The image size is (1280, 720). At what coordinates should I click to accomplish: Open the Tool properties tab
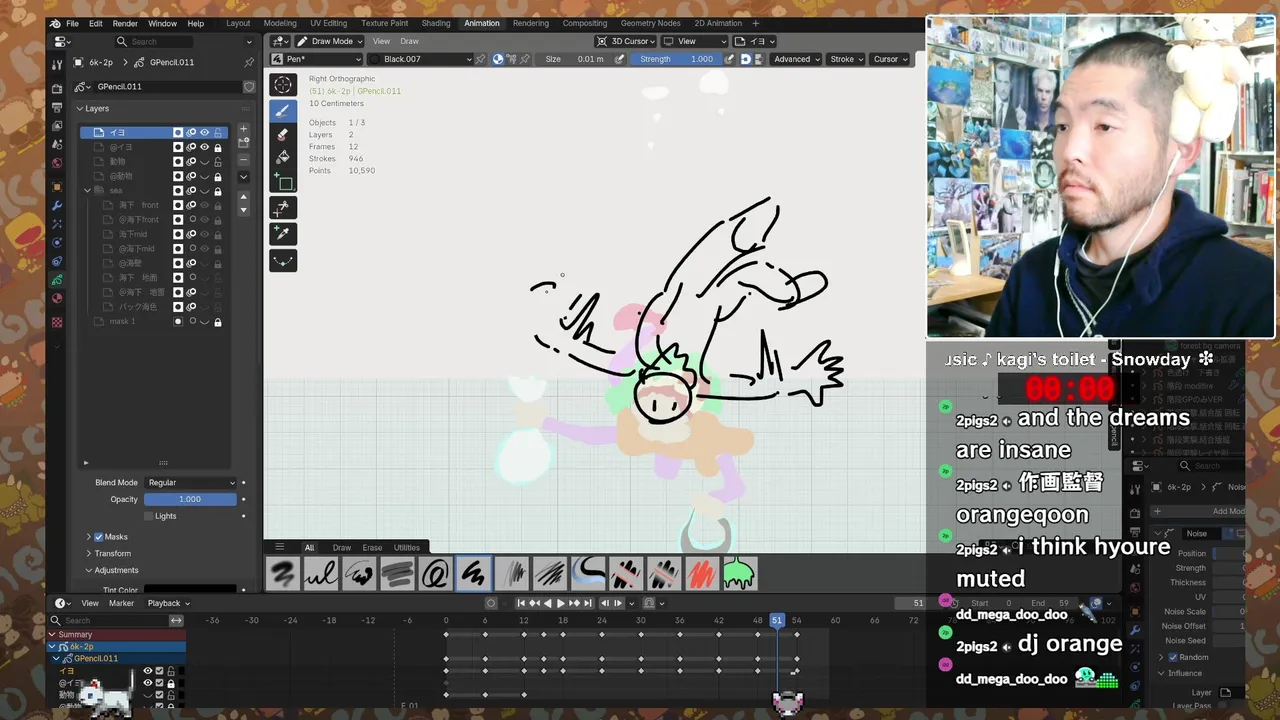(x=57, y=64)
